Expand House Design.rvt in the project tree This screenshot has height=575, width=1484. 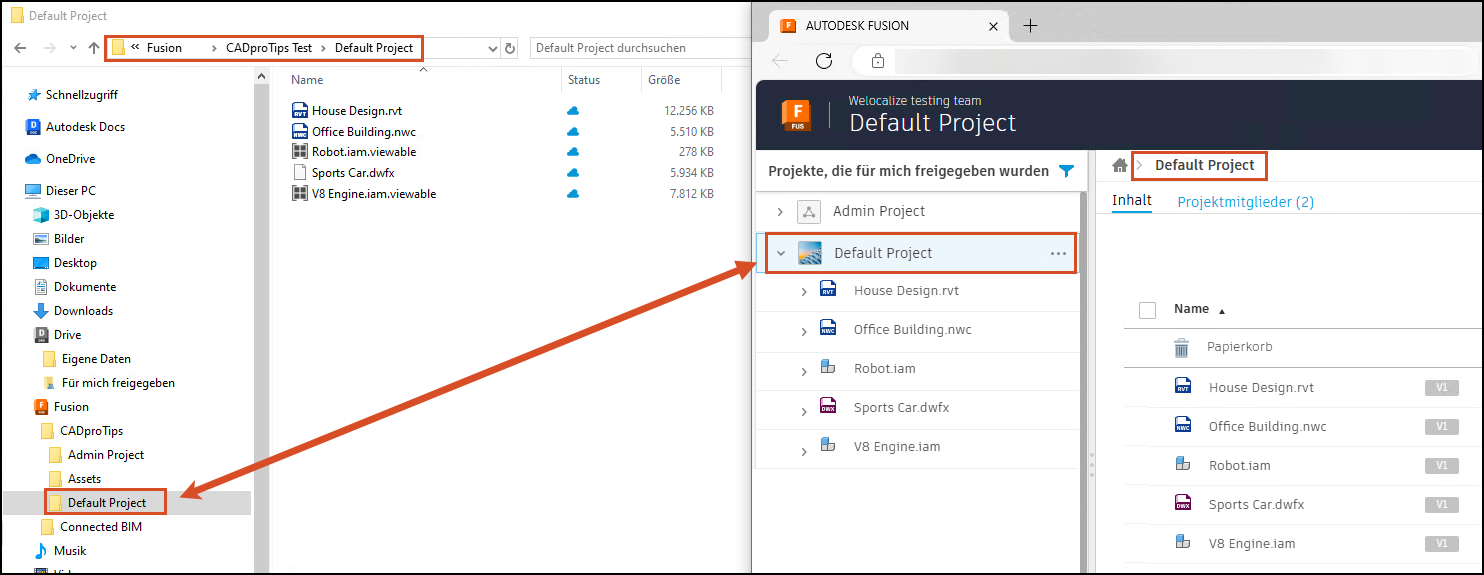804,292
